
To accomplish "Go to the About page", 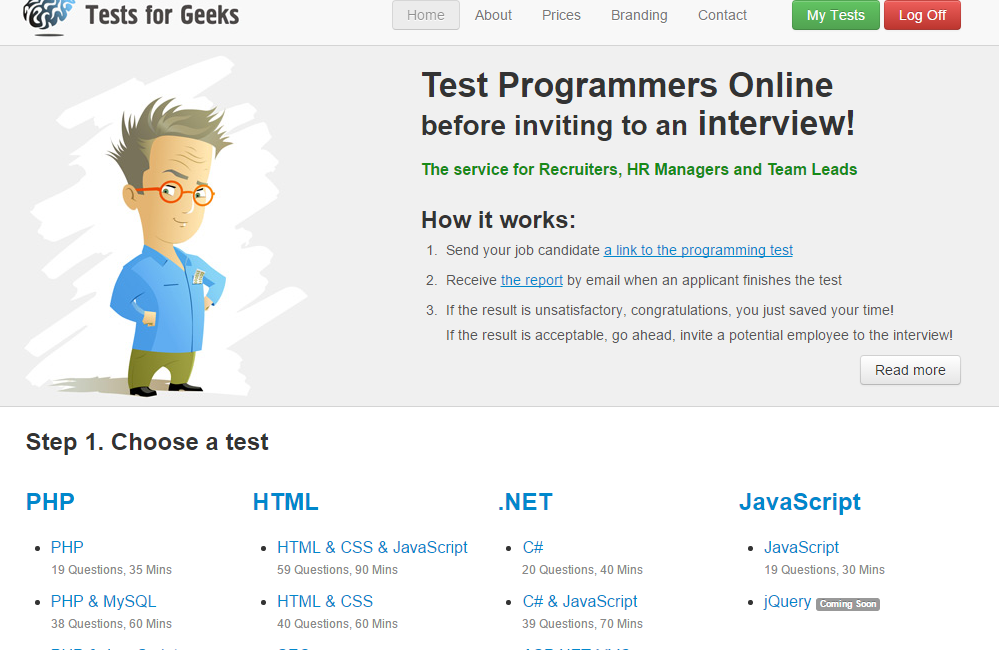I will pos(493,15).
